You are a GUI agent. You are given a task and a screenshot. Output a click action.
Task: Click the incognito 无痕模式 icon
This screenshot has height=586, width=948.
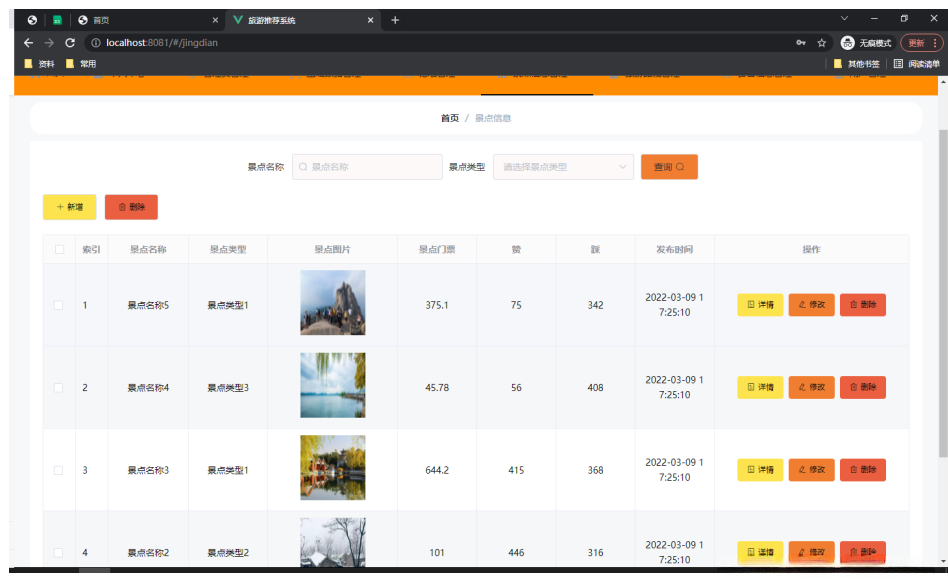tap(848, 43)
